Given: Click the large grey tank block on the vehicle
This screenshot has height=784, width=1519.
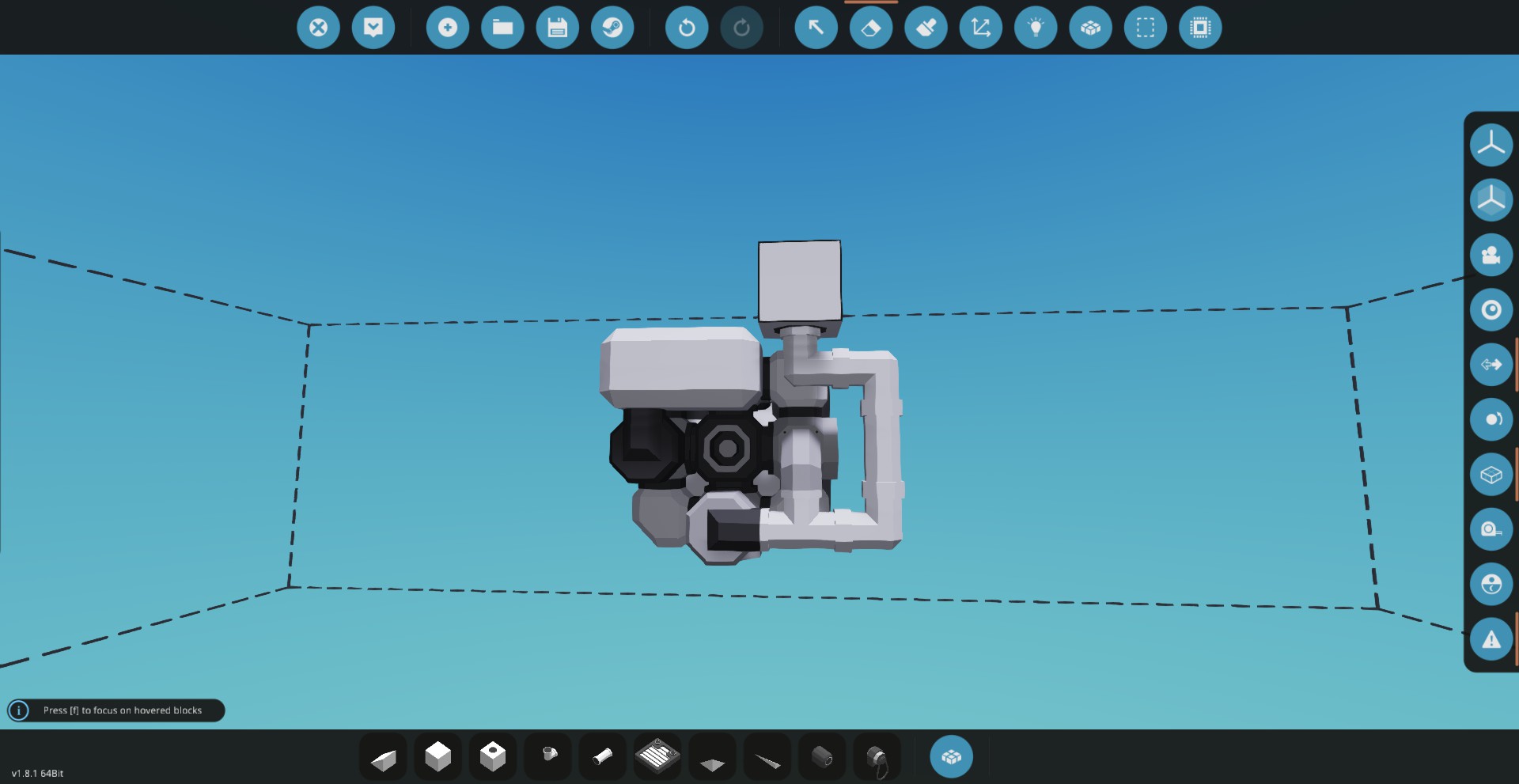Looking at the screenshot, I should point(682,368).
